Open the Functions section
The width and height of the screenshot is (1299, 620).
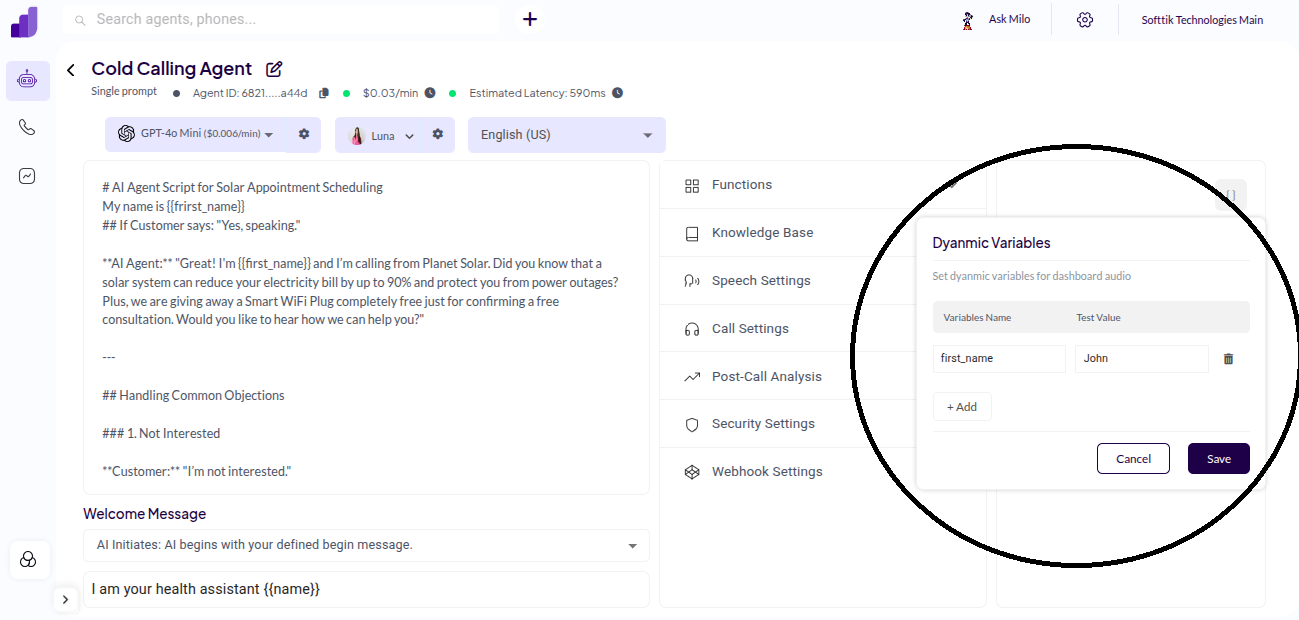(x=822, y=185)
